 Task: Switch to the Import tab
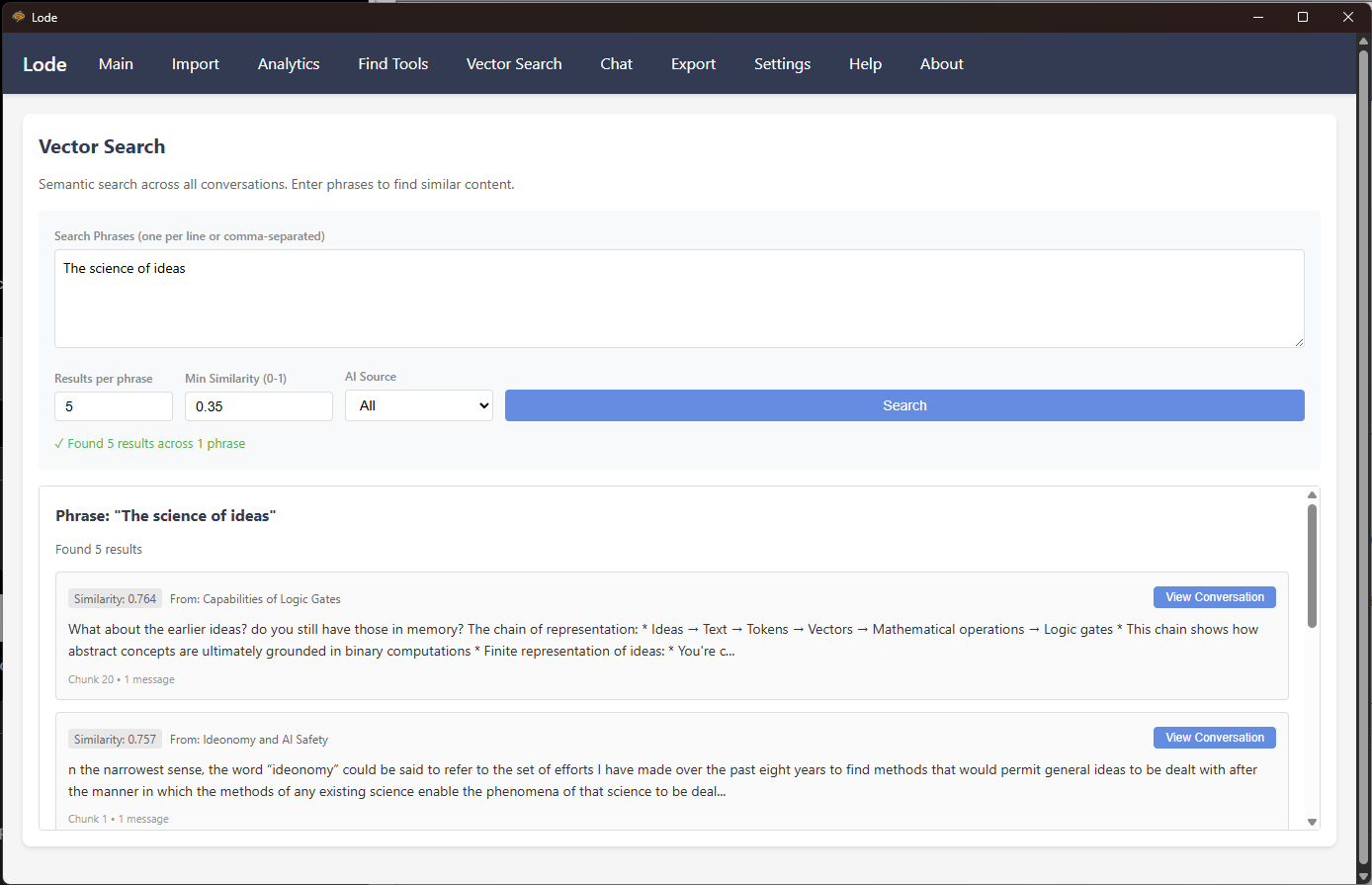point(195,63)
